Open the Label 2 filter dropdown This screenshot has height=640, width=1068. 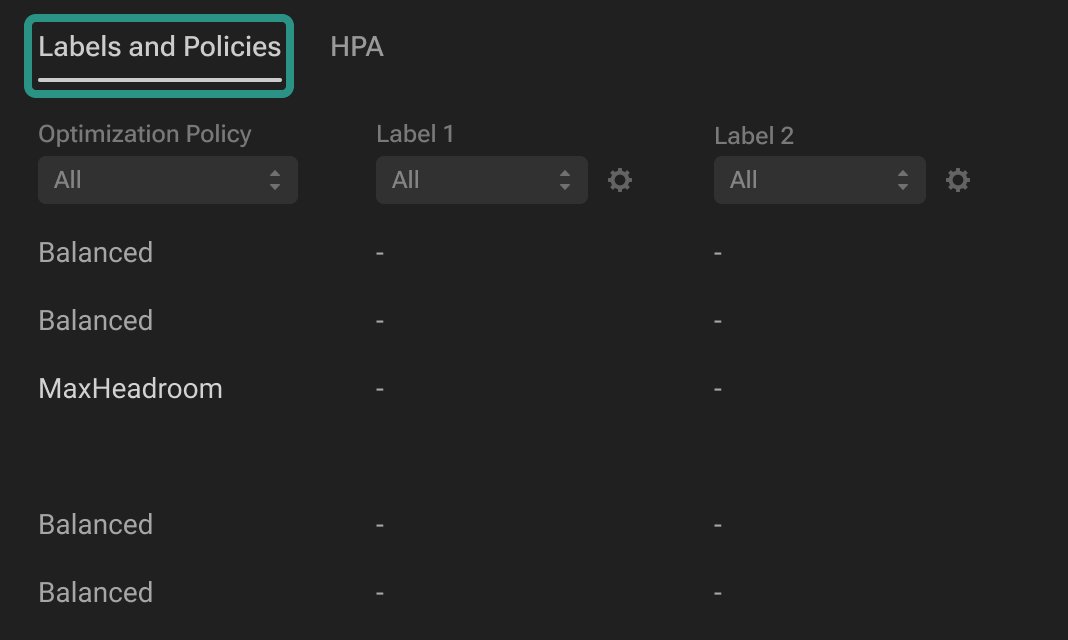tap(819, 180)
